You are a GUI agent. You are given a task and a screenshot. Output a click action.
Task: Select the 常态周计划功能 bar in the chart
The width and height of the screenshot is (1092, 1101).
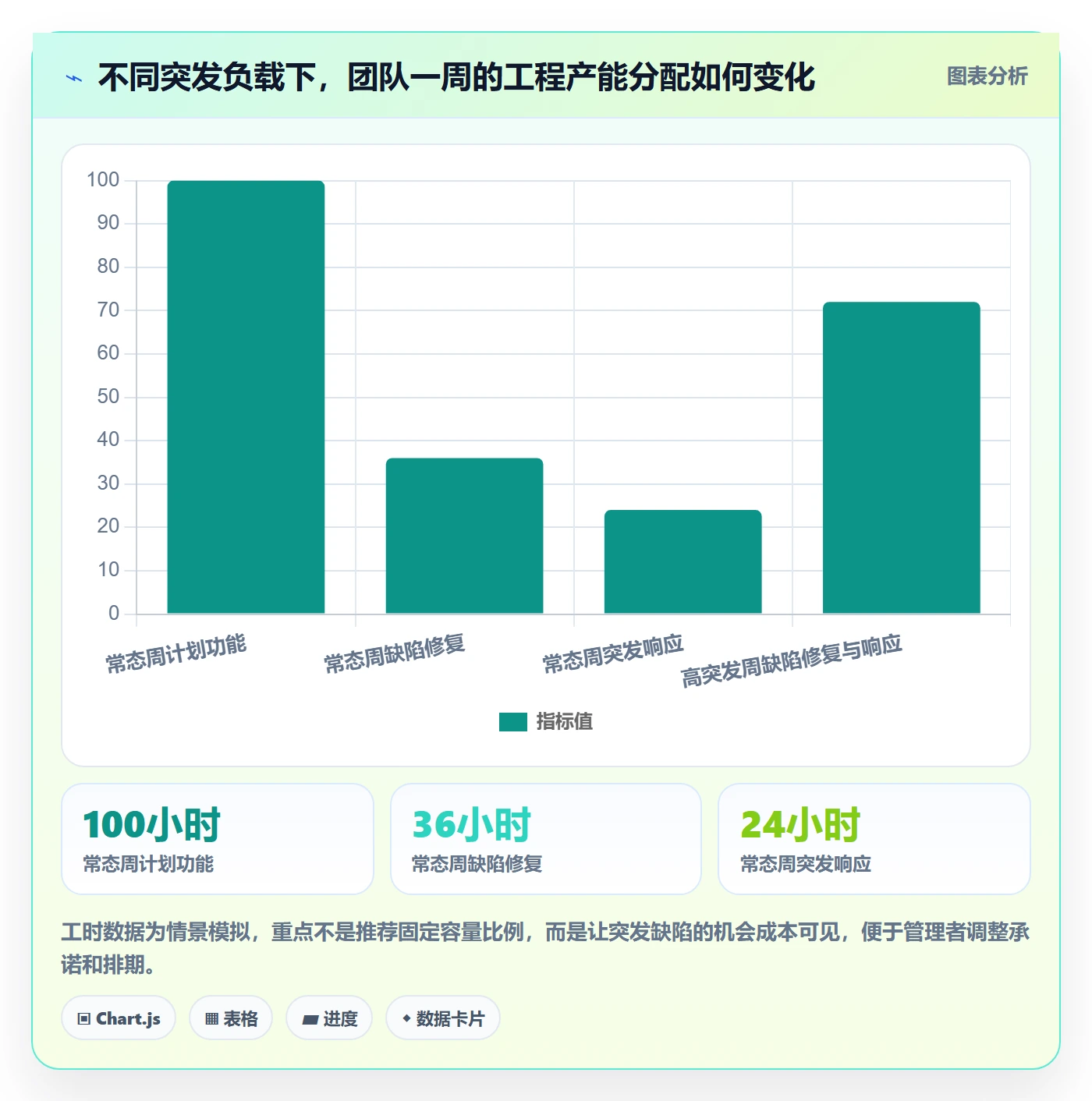click(246, 397)
